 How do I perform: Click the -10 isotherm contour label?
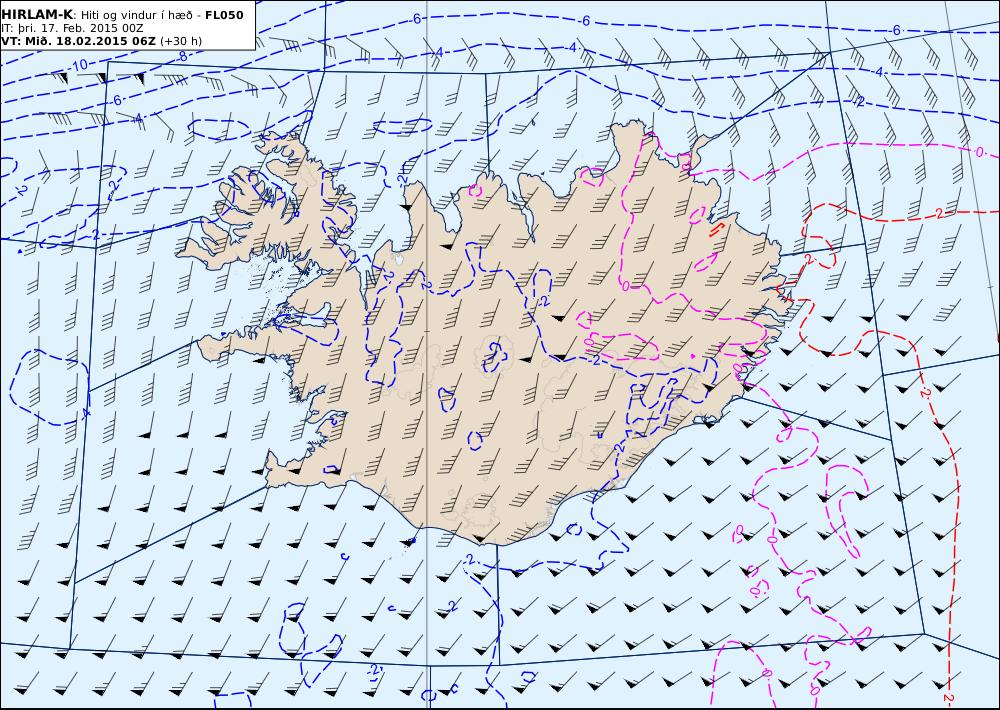[x=78, y=66]
